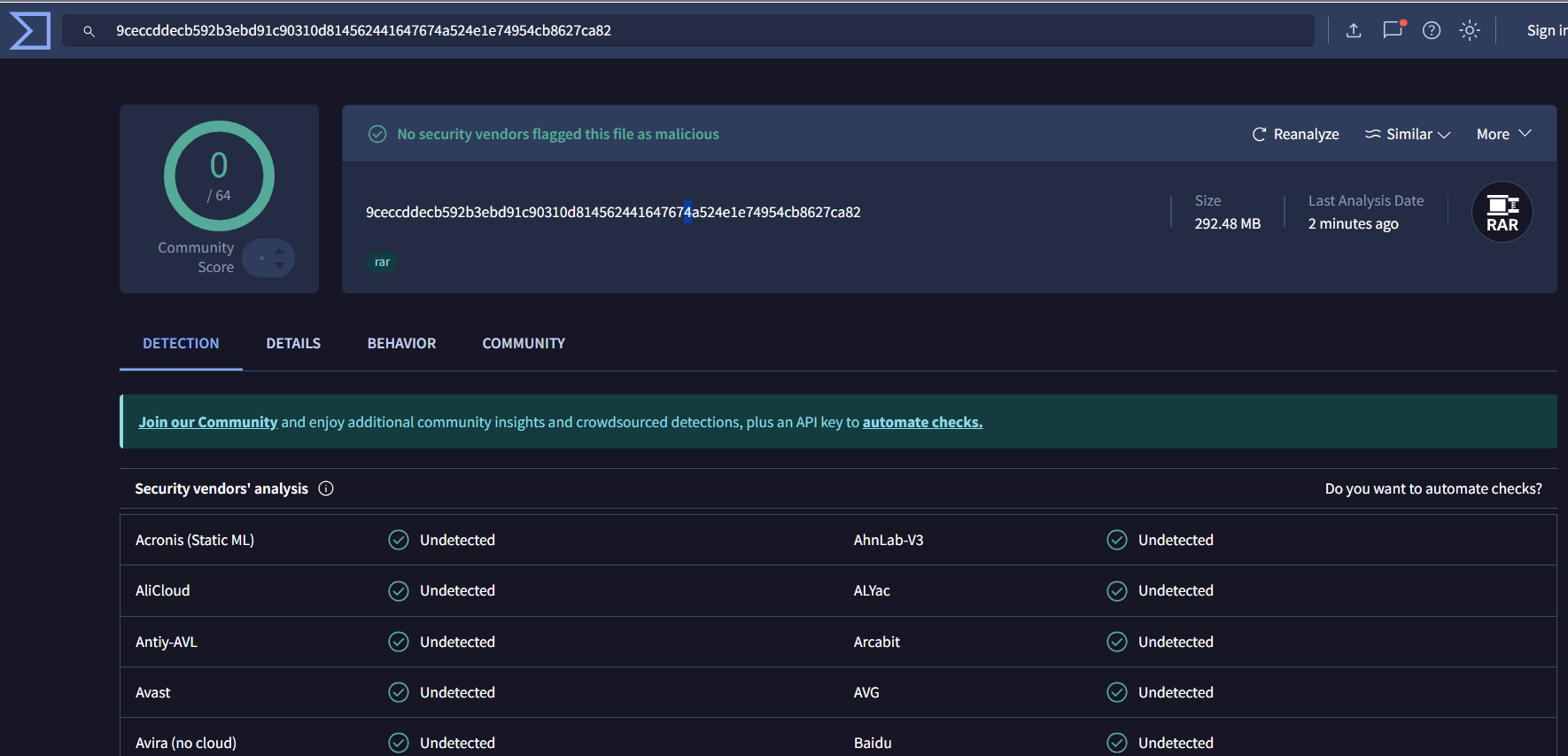This screenshot has width=1568, height=756.
Task: Click the 'AhnLab-V3' vendor name
Action: [x=889, y=540]
